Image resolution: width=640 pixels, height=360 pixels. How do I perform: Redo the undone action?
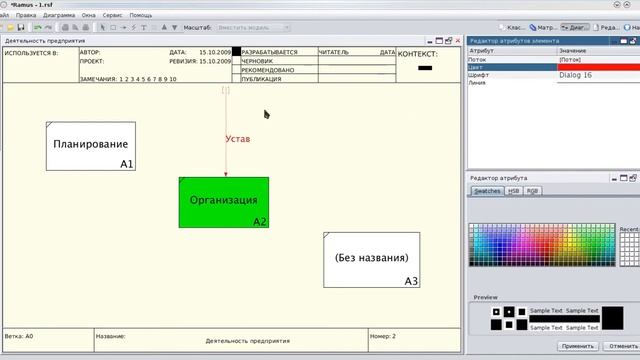pyautogui.click(x=48, y=27)
